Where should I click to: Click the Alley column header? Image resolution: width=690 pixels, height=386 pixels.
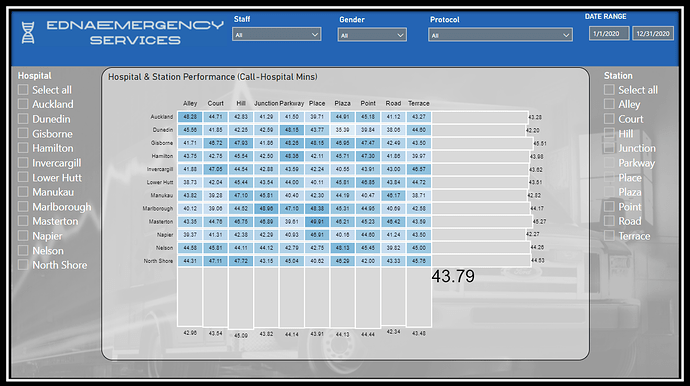tap(190, 103)
